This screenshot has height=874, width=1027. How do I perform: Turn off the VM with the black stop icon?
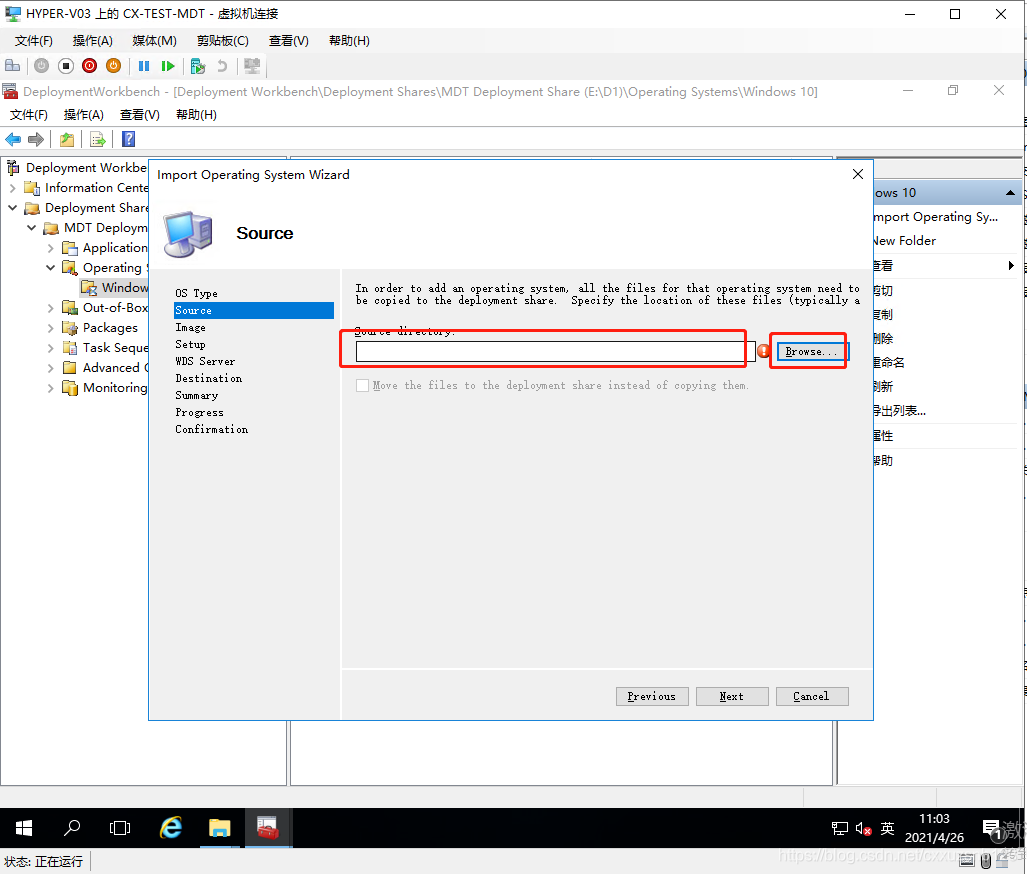65,66
